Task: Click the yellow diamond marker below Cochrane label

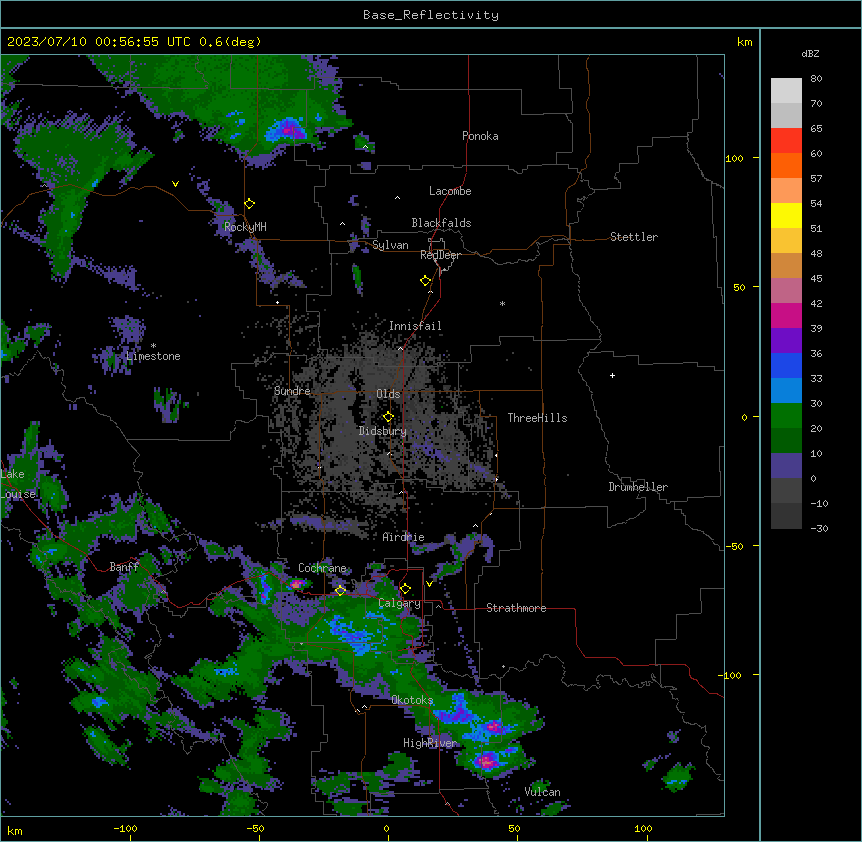Action: (x=340, y=590)
